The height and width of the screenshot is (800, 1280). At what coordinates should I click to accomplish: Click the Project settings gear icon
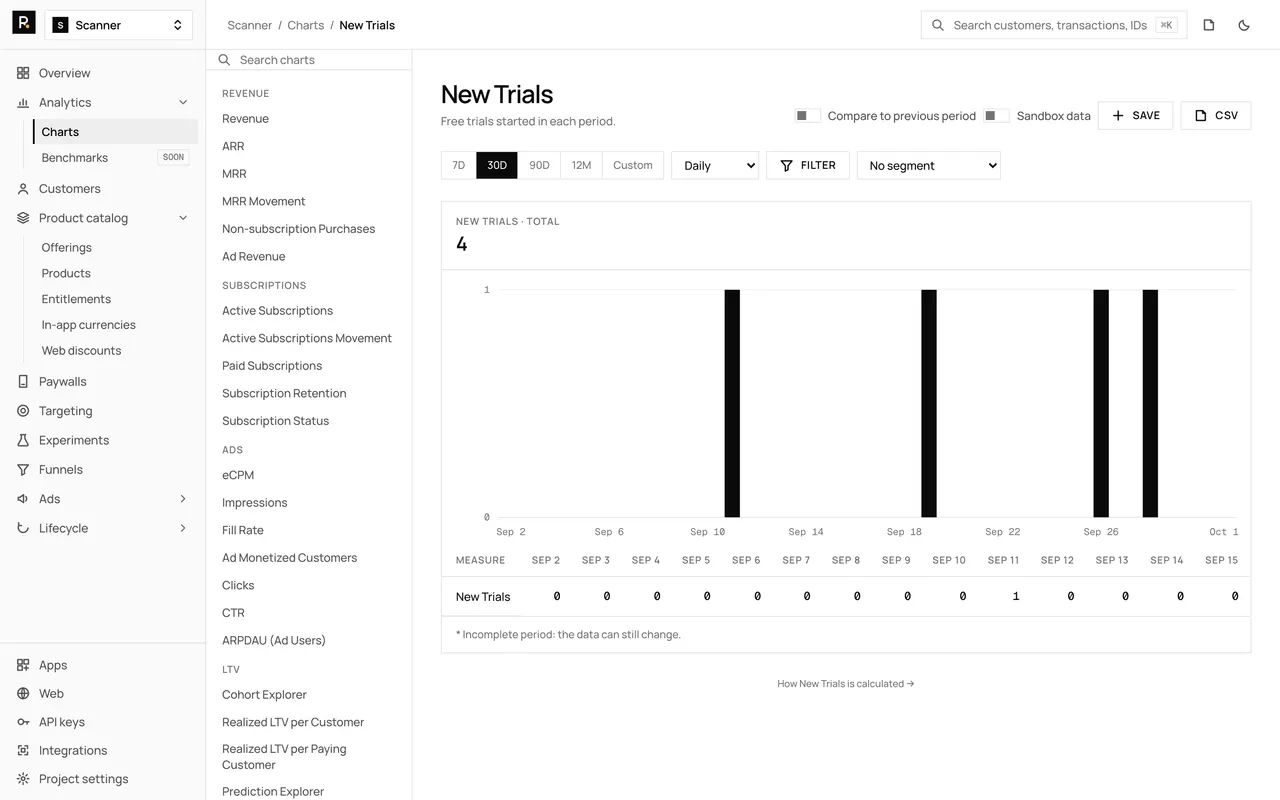point(23,779)
